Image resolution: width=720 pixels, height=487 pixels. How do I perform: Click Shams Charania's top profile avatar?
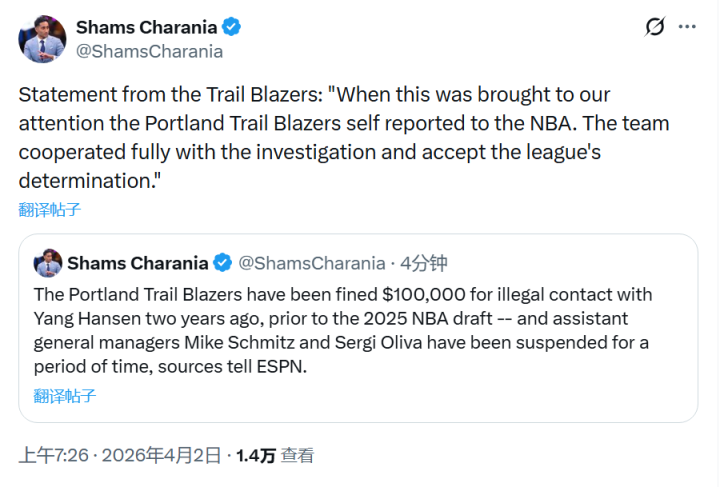click(x=42, y=39)
